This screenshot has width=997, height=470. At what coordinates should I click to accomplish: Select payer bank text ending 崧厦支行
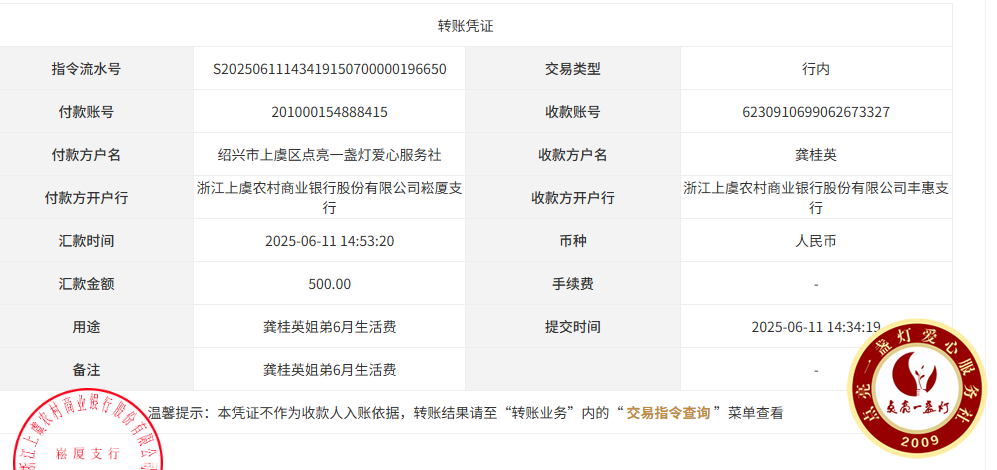(329, 198)
